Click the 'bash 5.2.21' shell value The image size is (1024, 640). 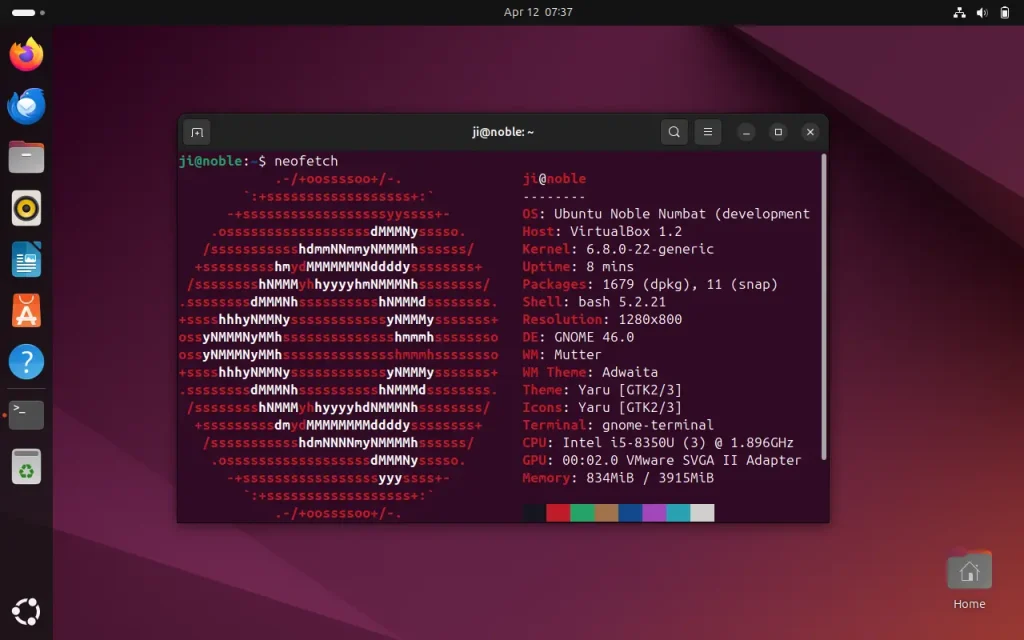pyautogui.click(x=622, y=302)
